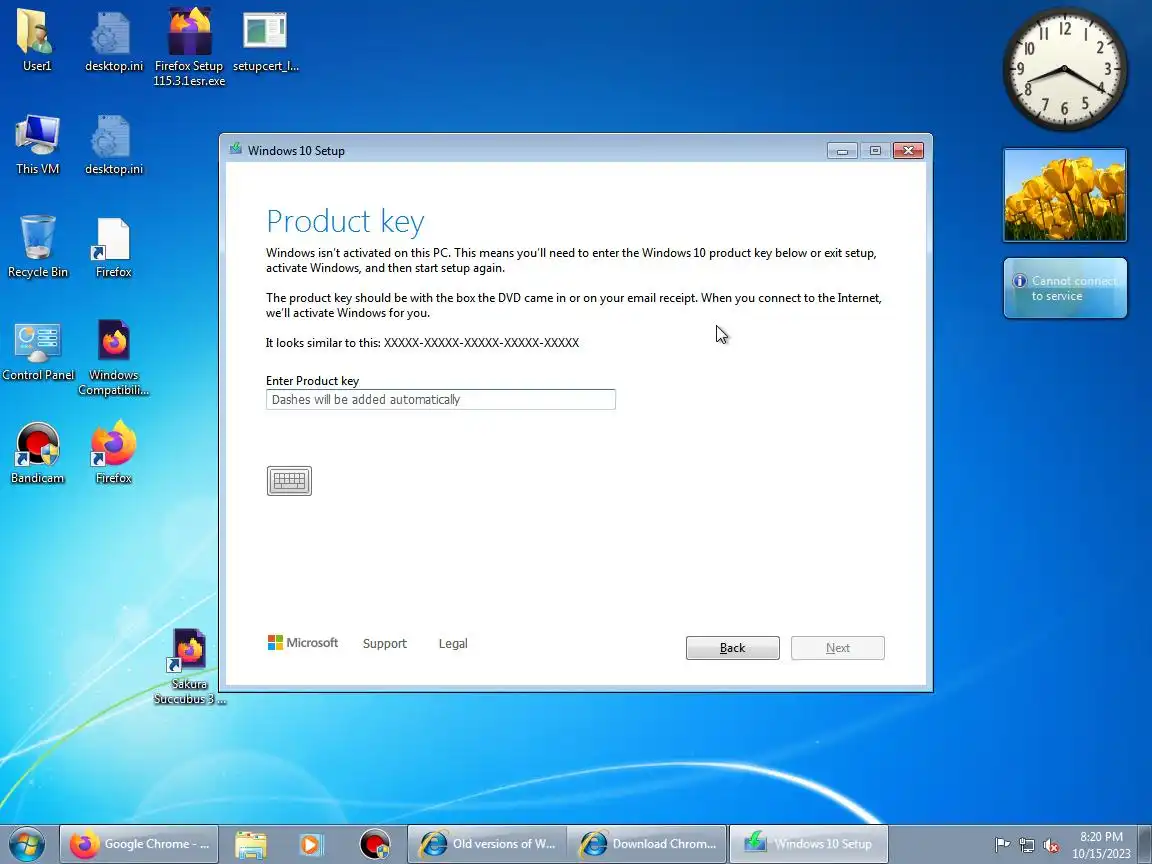Click the analog clock gadget
Screen dimensions: 1152x864
point(1065,69)
